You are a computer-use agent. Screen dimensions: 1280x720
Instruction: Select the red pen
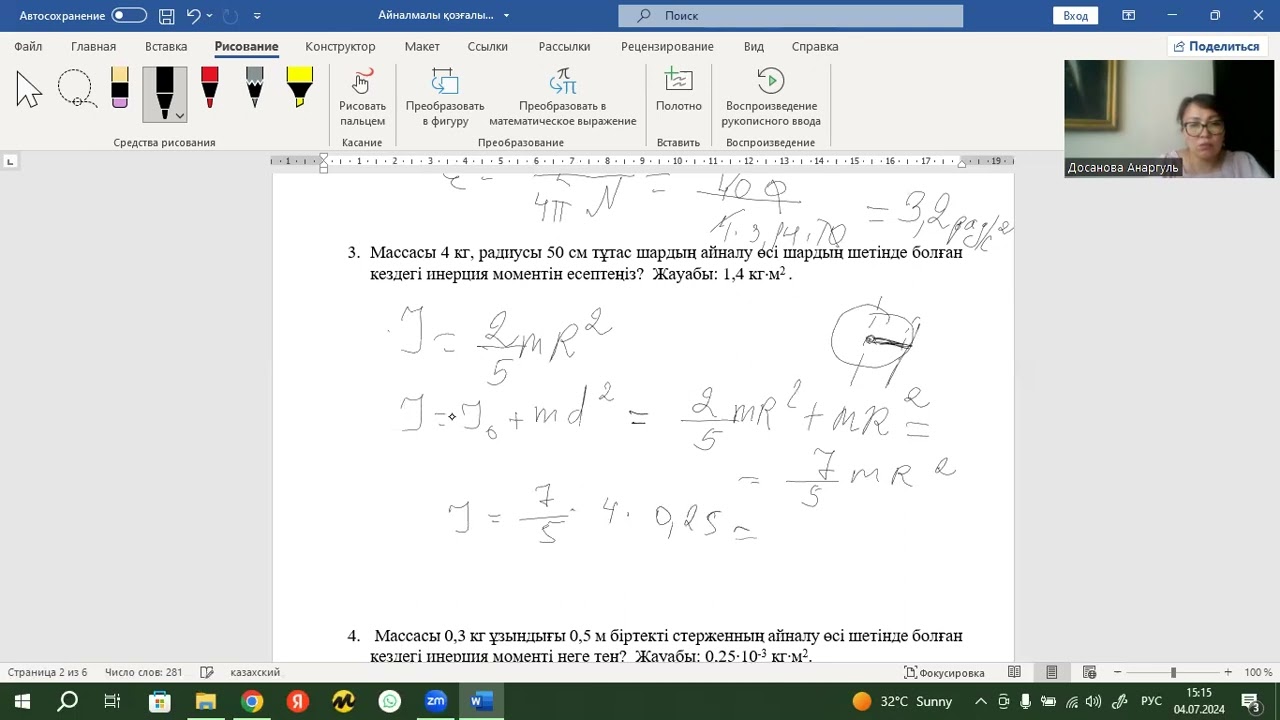coord(209,88)
